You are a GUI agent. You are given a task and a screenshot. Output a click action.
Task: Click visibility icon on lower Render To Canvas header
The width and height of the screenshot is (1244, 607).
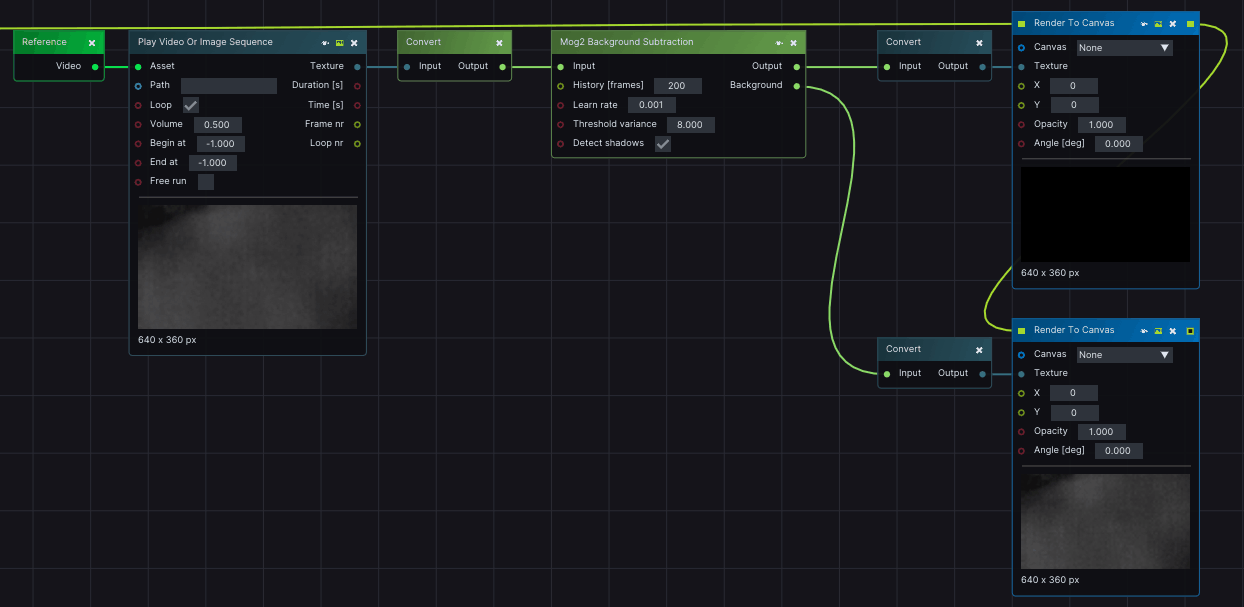point(1144,331)
